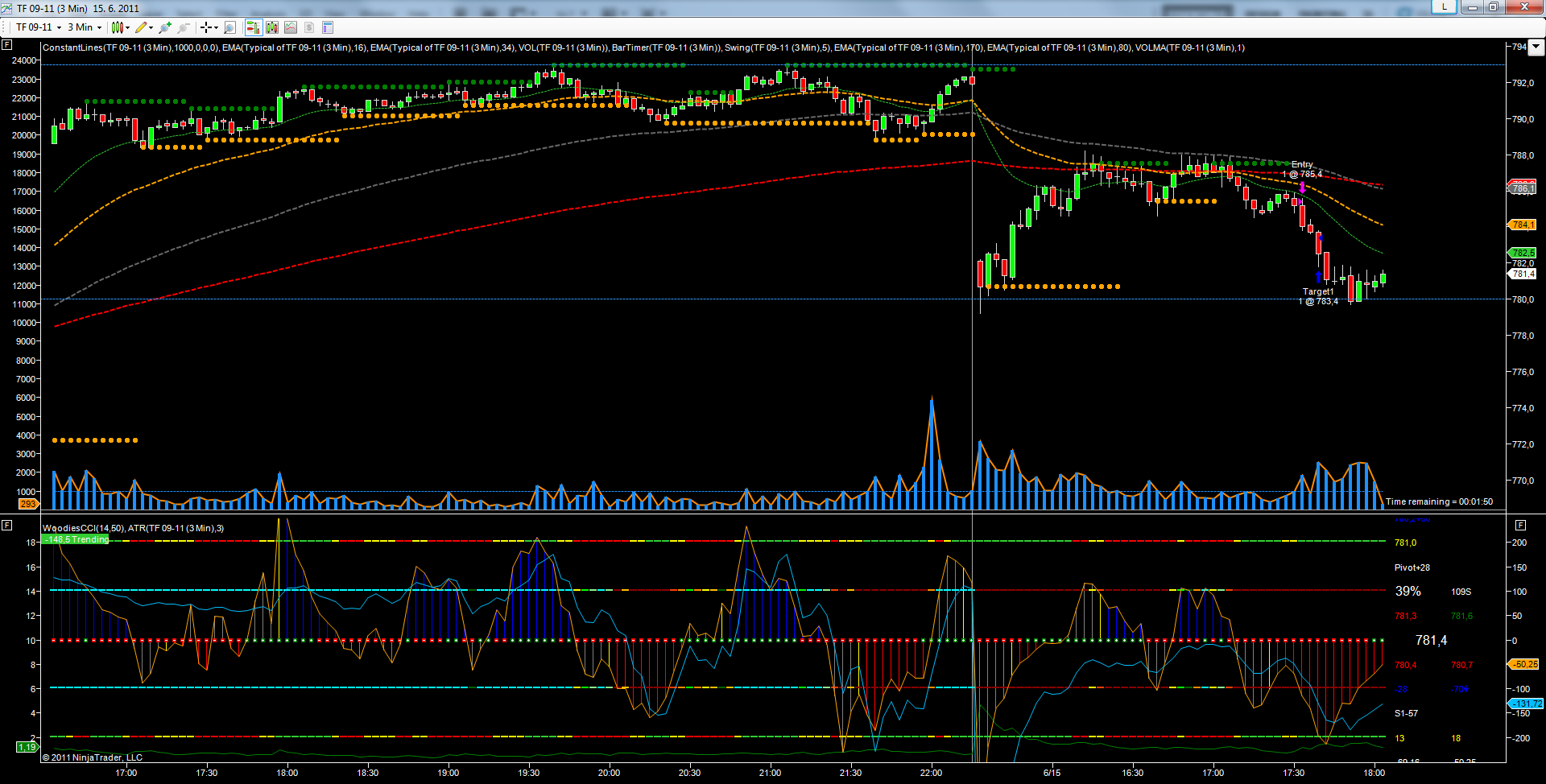Image resolution: width=1546 pixels, height=784 pixels.
Task: Click the Target1 1 @ 783,4 marker label
Action: (x=1318, y=296)
